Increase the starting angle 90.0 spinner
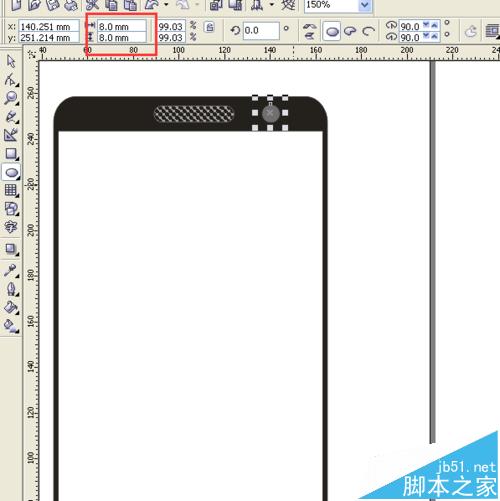 click(434, 25)
